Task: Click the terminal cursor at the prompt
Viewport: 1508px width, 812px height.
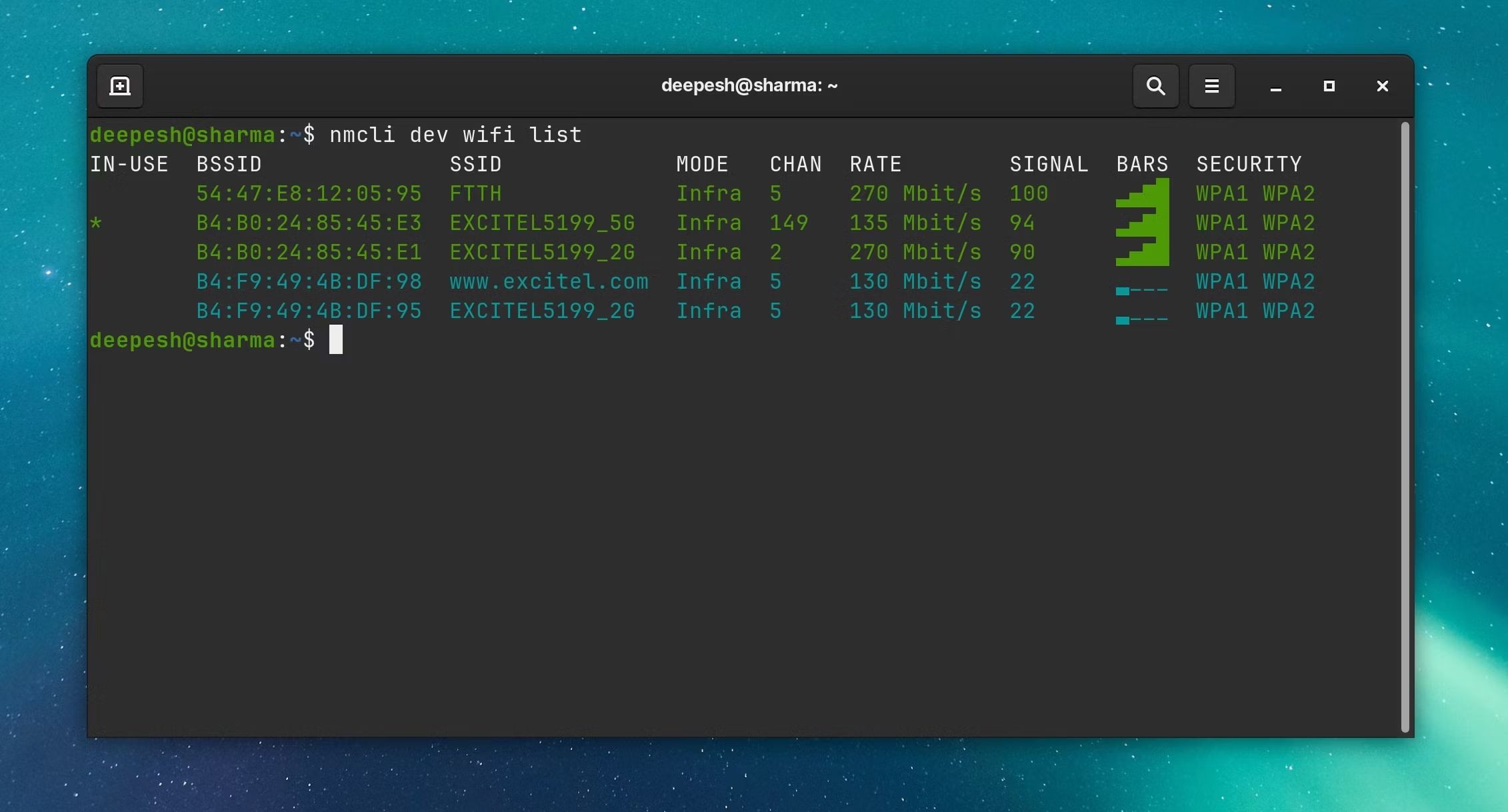Action: coord(336,340)
